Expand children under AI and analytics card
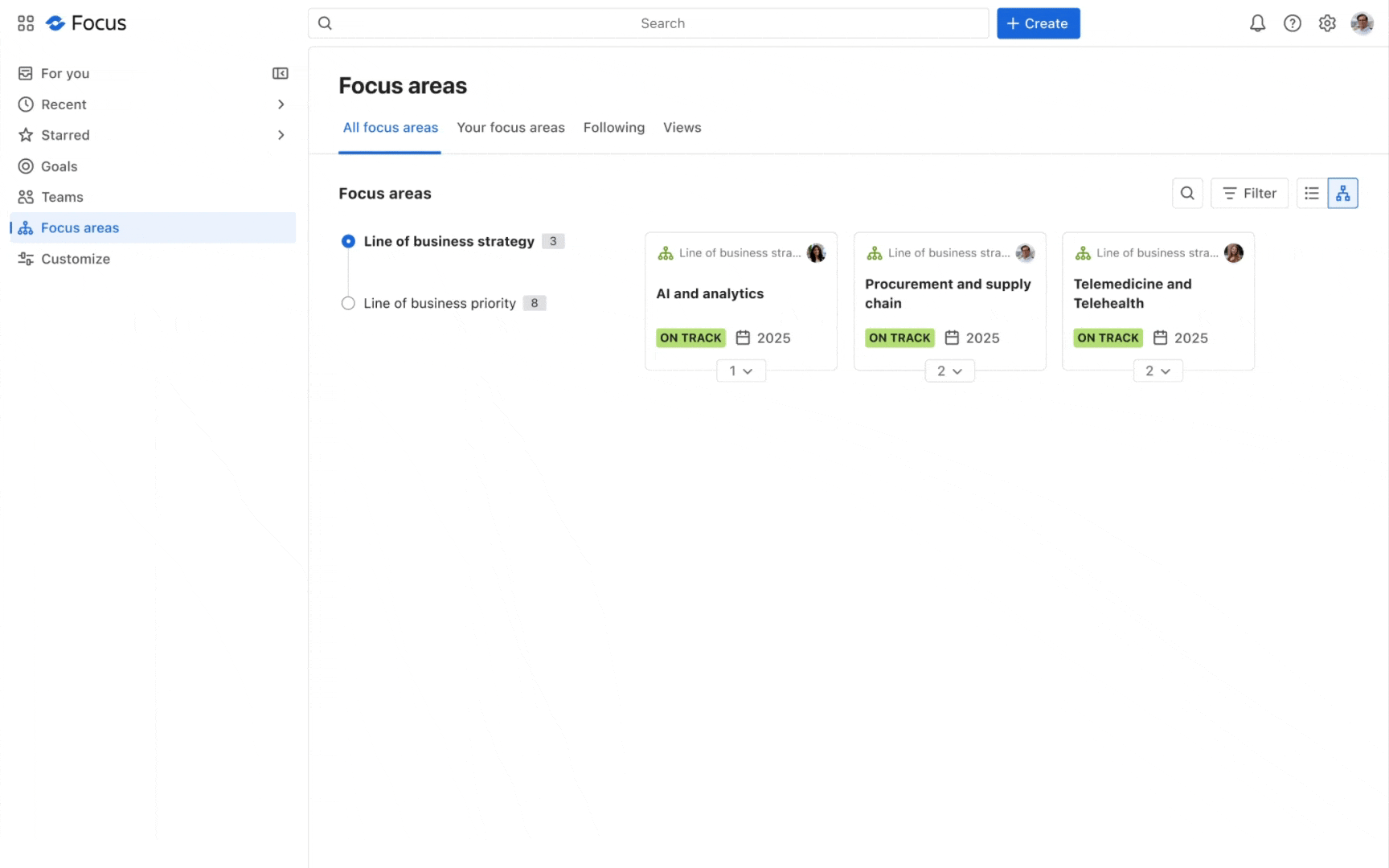1389x868 pixels. tap(740, 371)
